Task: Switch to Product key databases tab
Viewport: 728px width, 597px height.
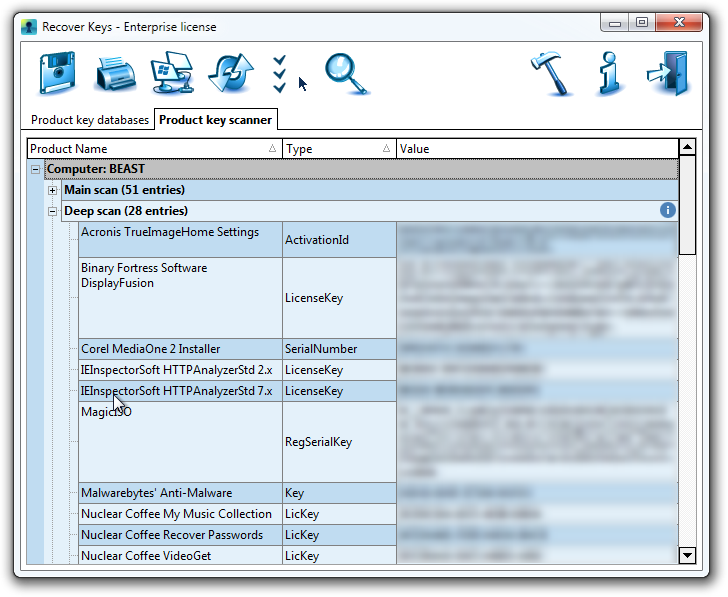Action: (90, 120)
